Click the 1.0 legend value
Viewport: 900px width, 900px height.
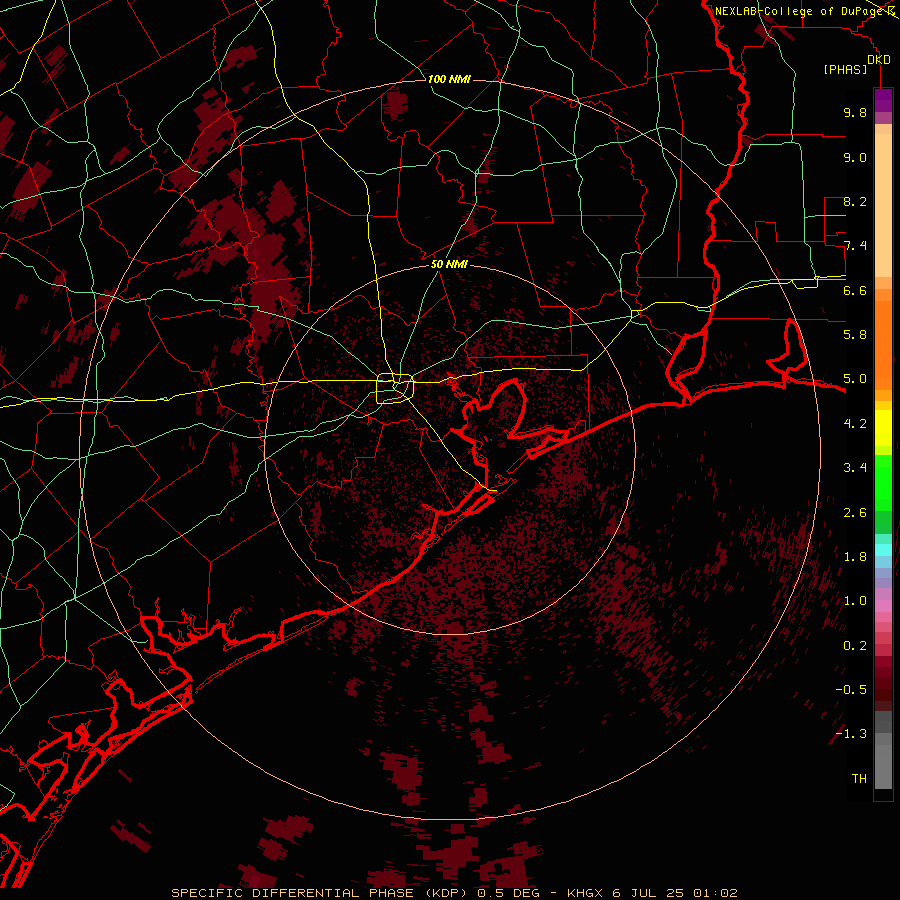(x=855, y=601)
